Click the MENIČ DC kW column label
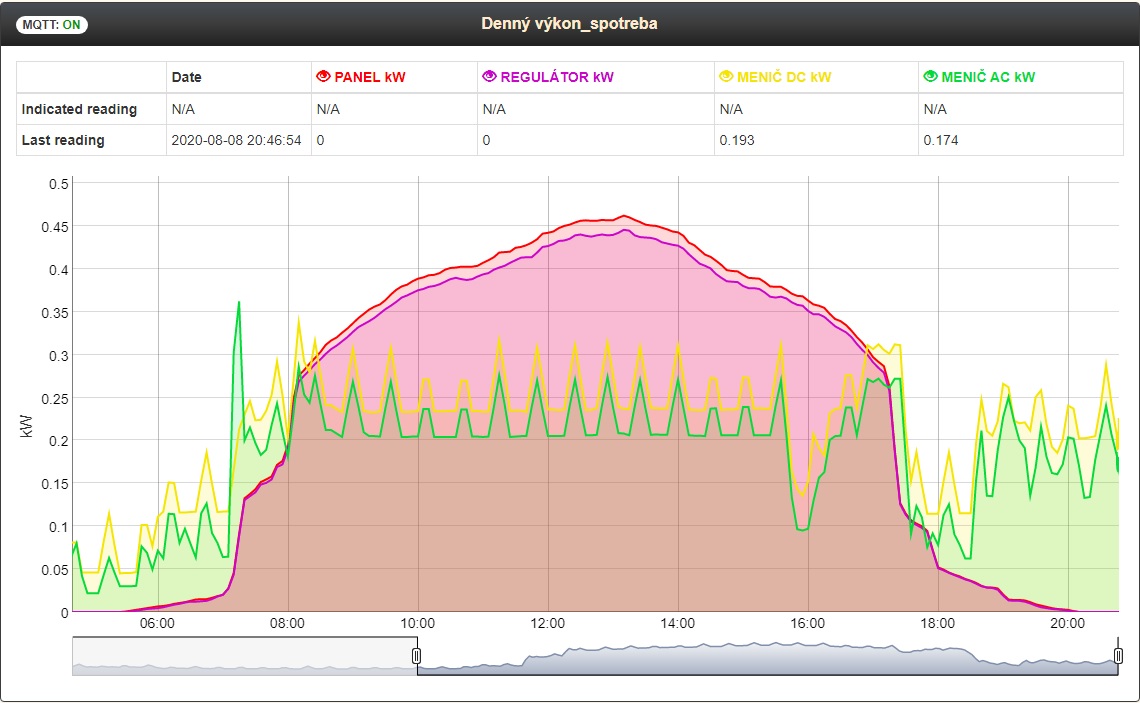Image resolution: width=1140 pixels, height=703 pixels. 784,77
